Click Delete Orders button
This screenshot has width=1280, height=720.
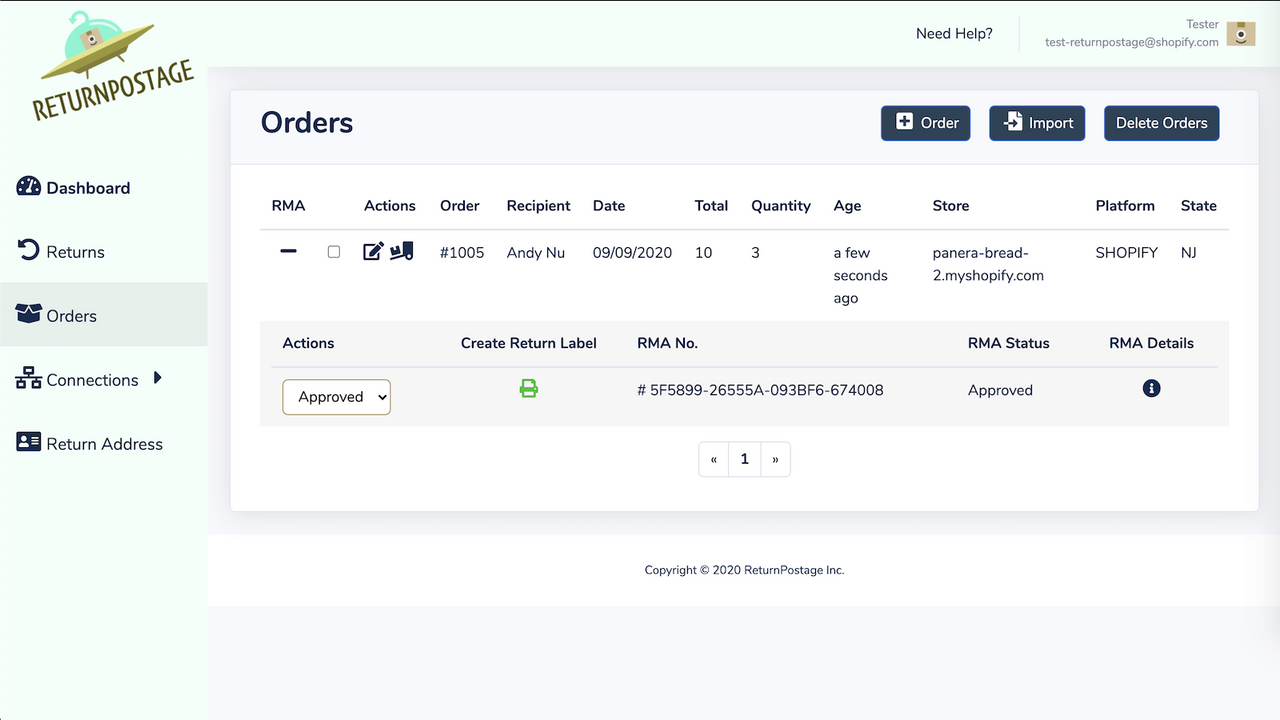pyautogui.click(x=1161, y=123)
